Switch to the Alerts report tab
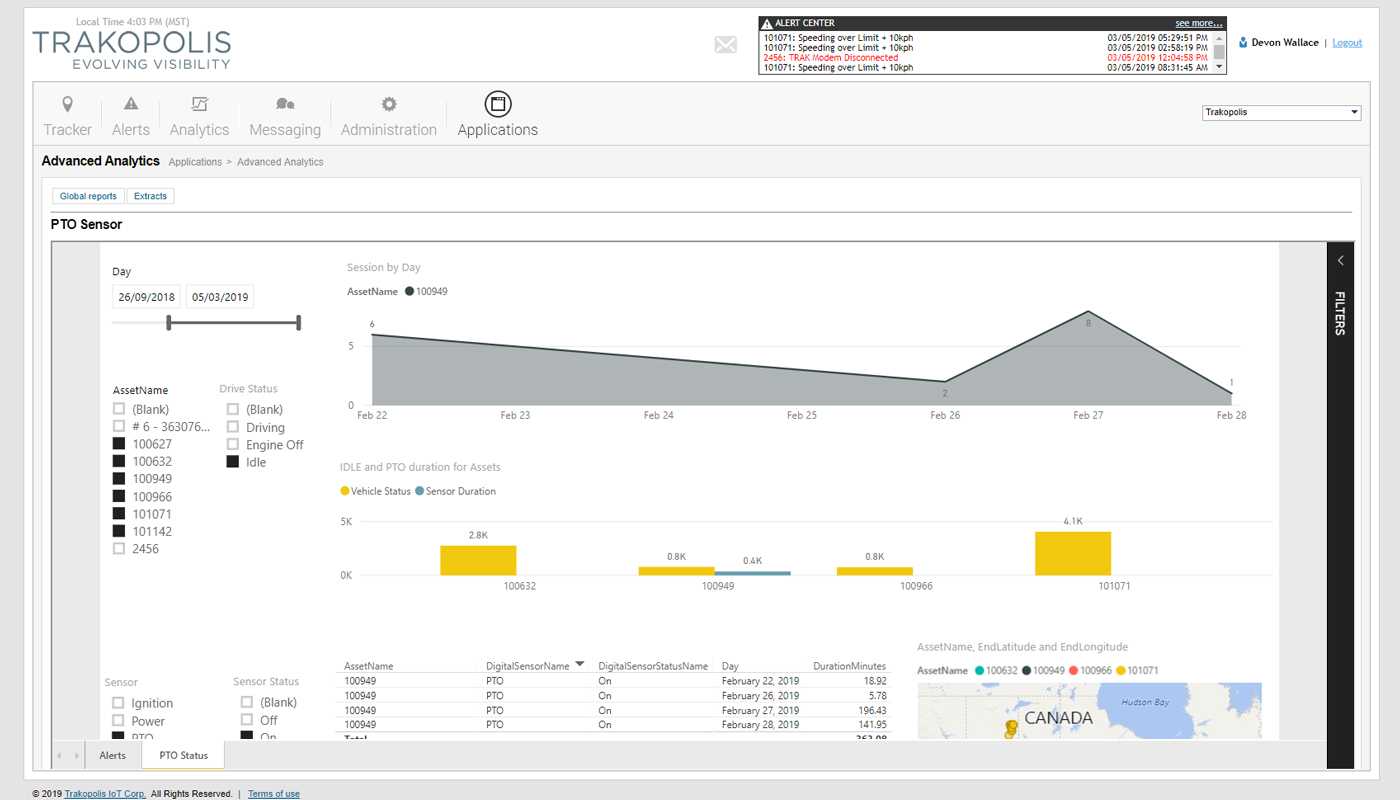Viewport: 1400px width, 800px height. (x=112, y=756)
